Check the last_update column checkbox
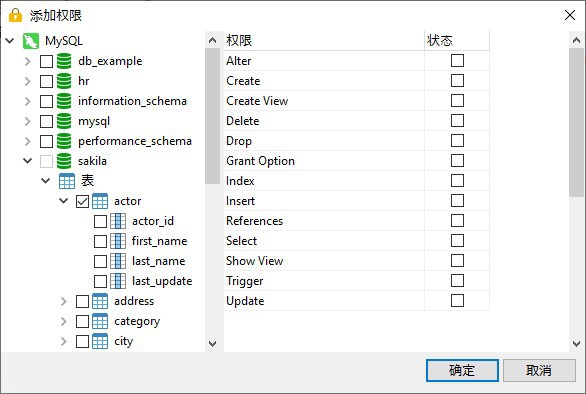586x394 pixels. coord(100,281)
